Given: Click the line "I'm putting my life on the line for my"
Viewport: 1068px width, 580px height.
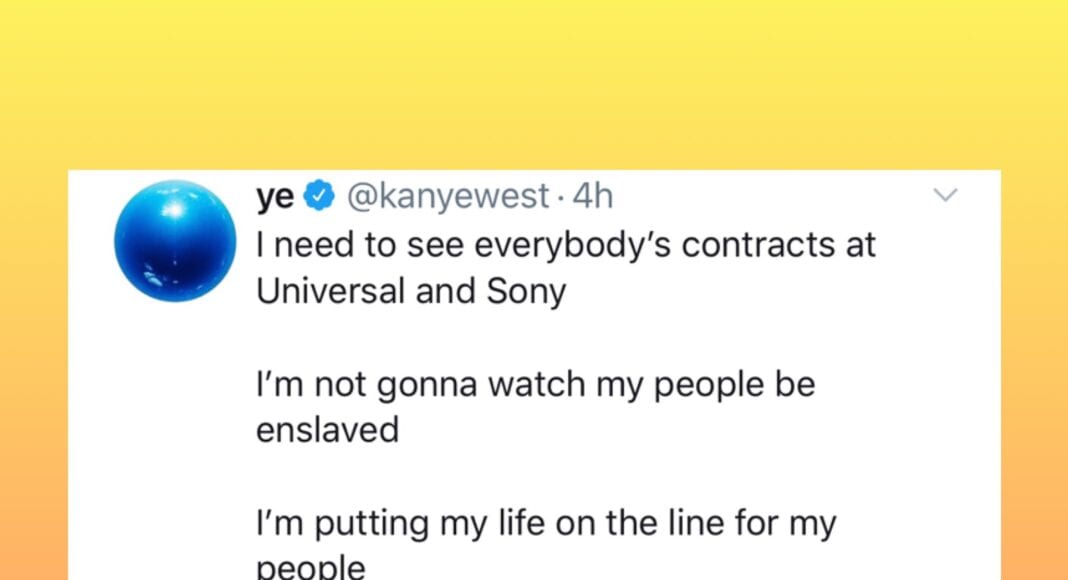Looking at the screenshot, I should [x=545, y=524].
